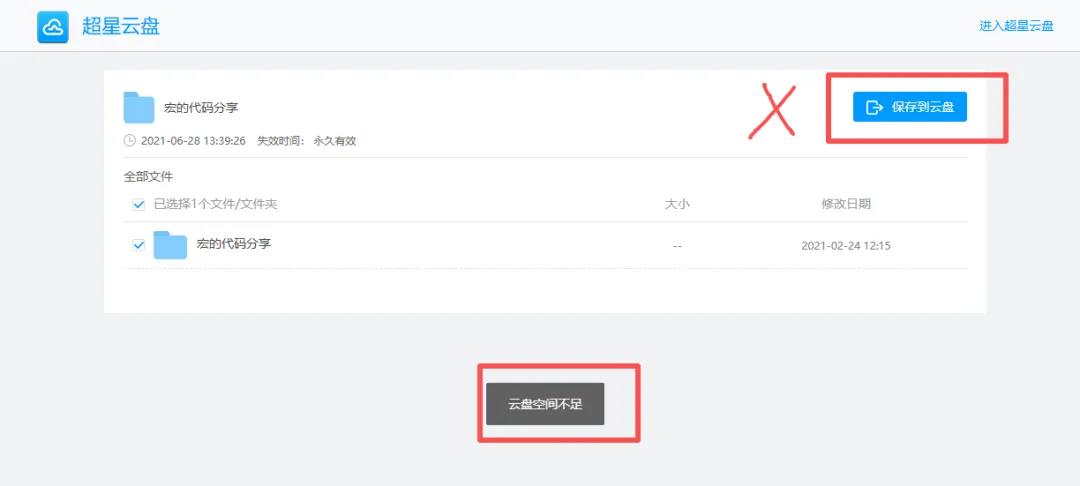Save the share with 保存到云盘 button
1080x486 pixels.
coord(909,107)
